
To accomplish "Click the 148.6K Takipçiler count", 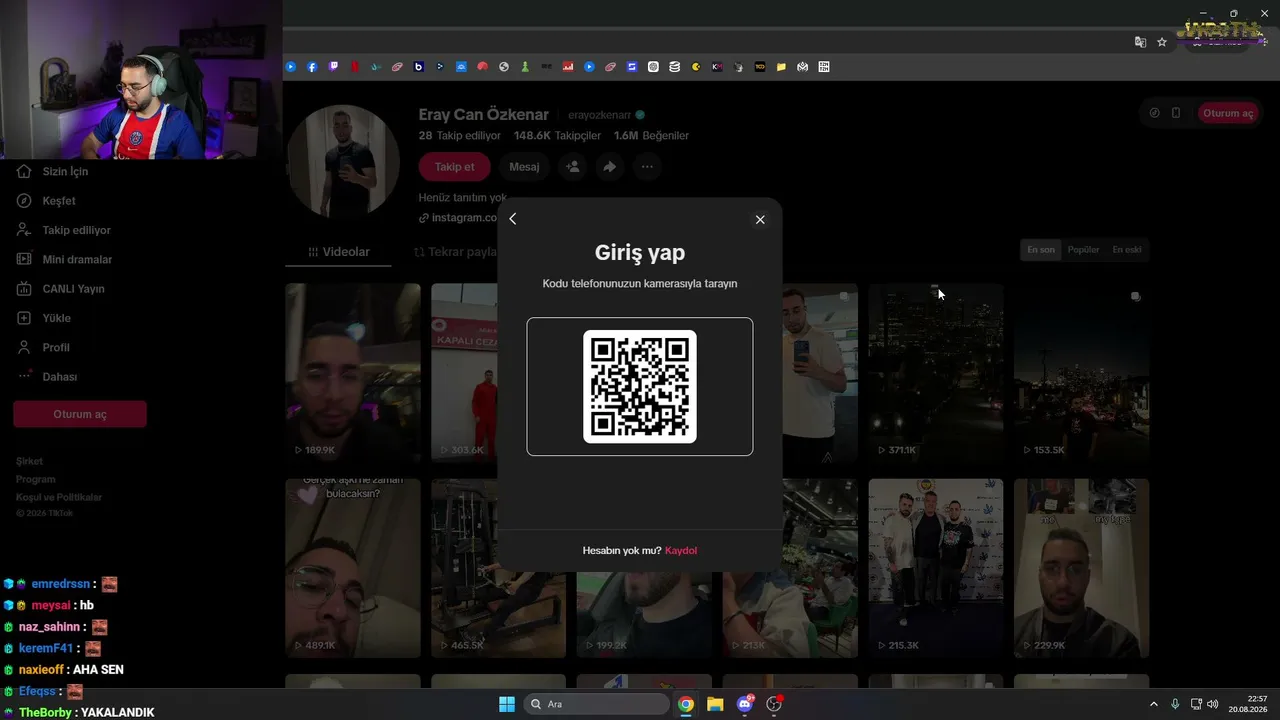I will 557,136.
